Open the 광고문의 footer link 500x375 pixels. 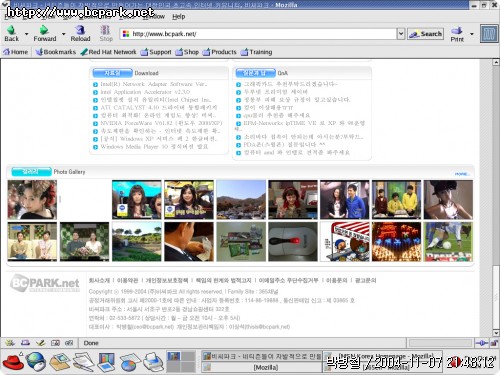click(366, 280)
